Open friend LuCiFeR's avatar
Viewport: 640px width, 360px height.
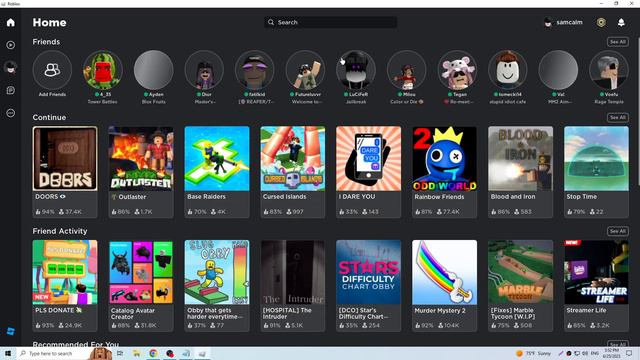point(356,70)
